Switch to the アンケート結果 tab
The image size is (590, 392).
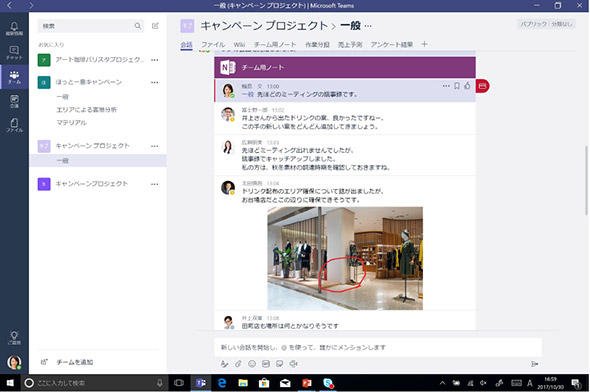click(x=392, y=45)
